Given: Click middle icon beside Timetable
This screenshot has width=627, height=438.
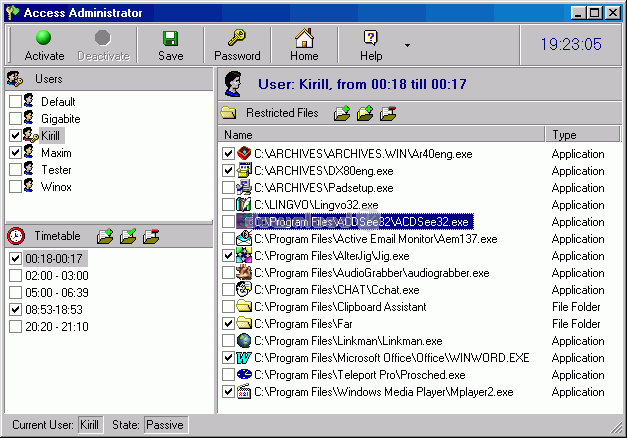Looking at the screenshot, I should click(x=127, y=236).
